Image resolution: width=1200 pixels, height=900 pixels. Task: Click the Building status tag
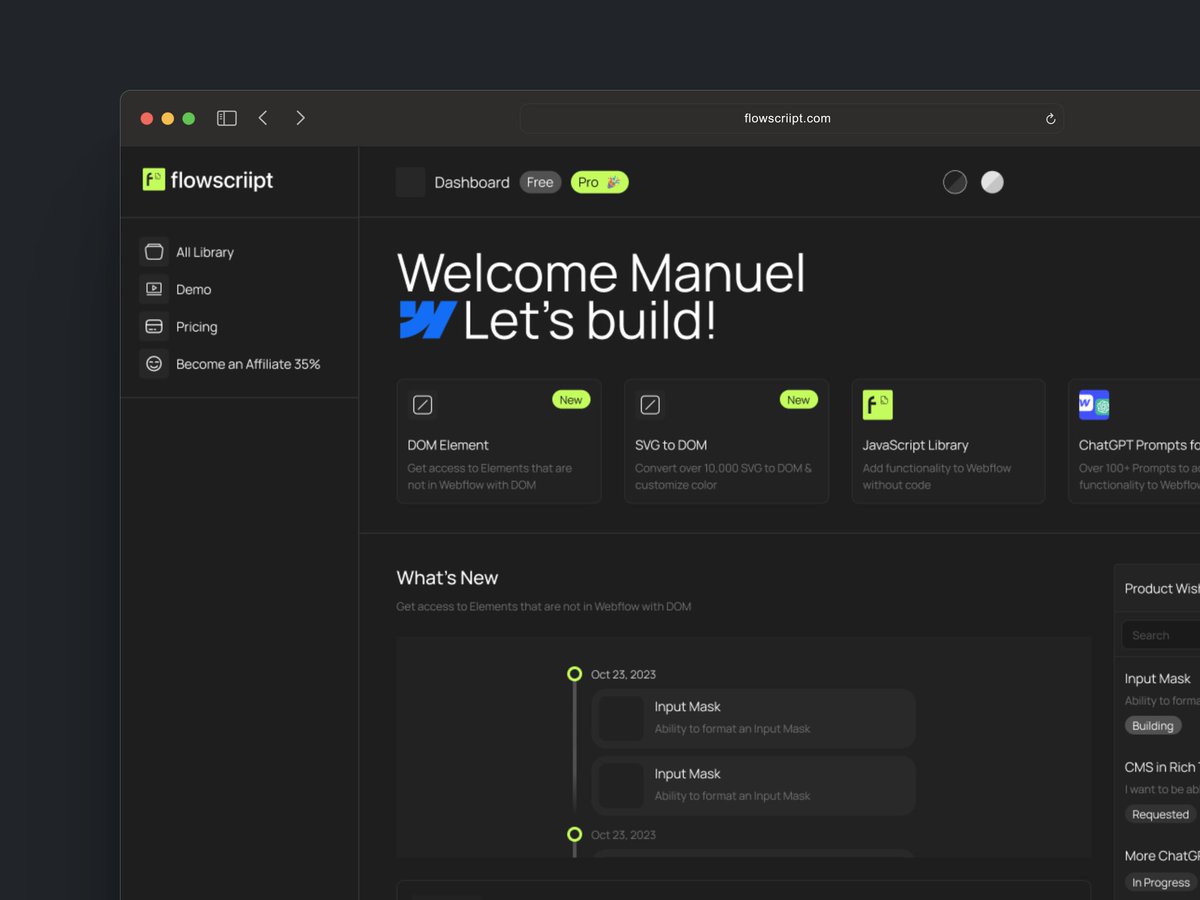click(1153, 726)
